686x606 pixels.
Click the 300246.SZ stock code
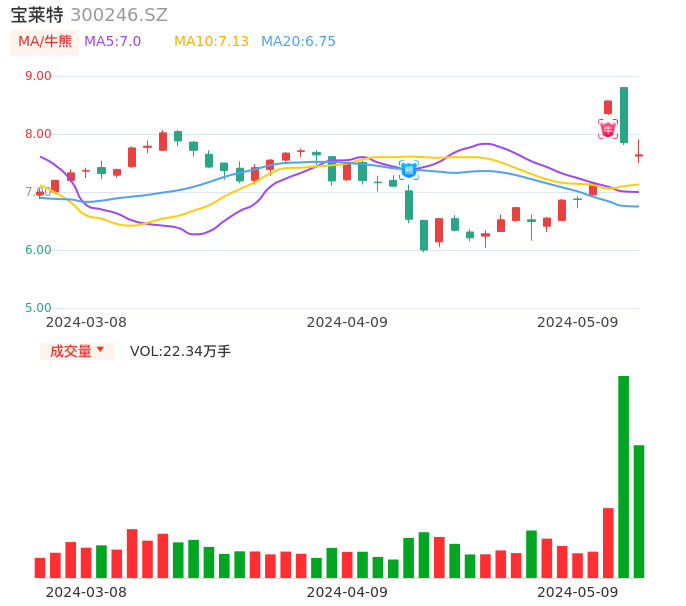(119, 15)
